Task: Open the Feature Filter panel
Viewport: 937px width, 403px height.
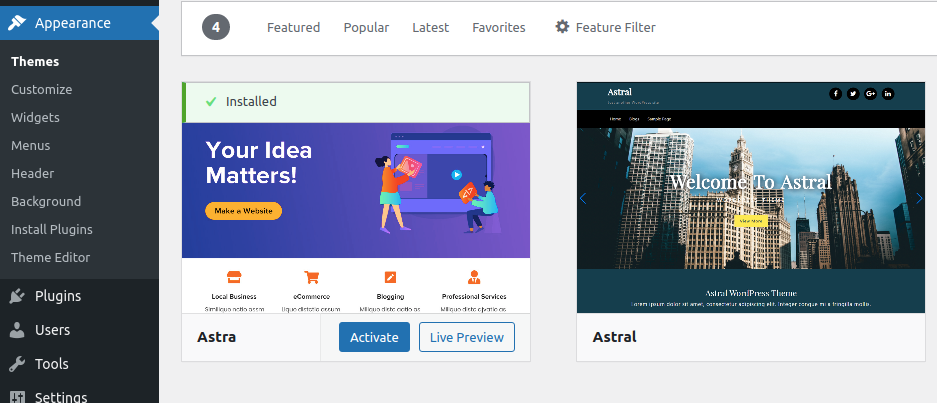Action: tap(605, 28)
